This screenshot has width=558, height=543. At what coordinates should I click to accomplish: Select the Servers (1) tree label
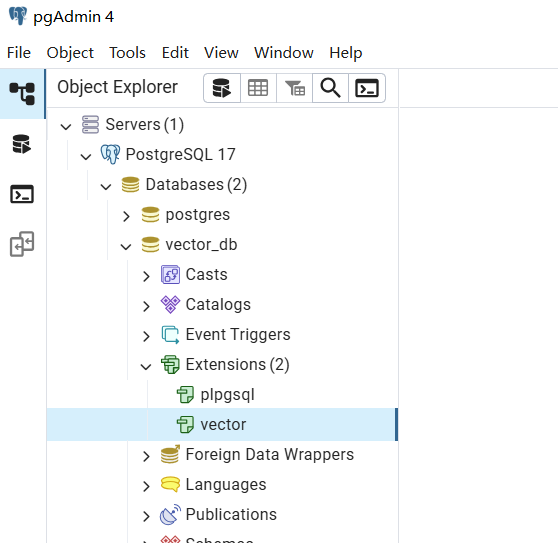click(x=144, y=125)
